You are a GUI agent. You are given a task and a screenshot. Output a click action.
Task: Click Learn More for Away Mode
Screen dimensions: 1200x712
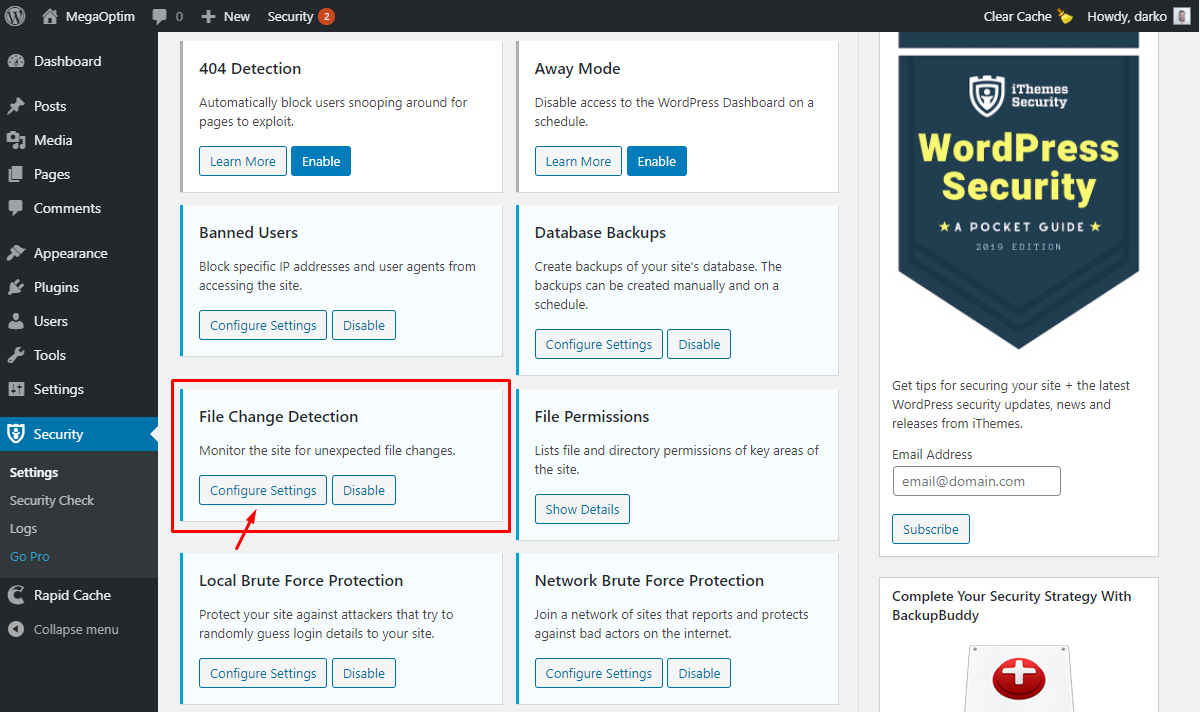578,161
